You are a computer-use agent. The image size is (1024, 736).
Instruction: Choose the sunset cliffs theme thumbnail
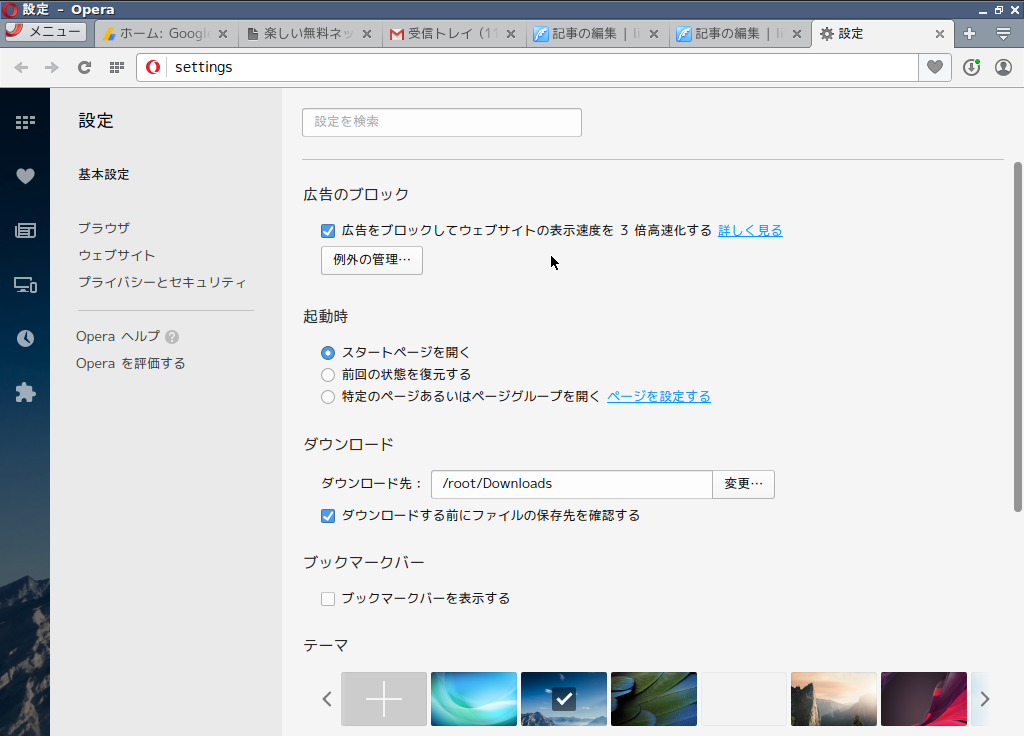[834, 699]
